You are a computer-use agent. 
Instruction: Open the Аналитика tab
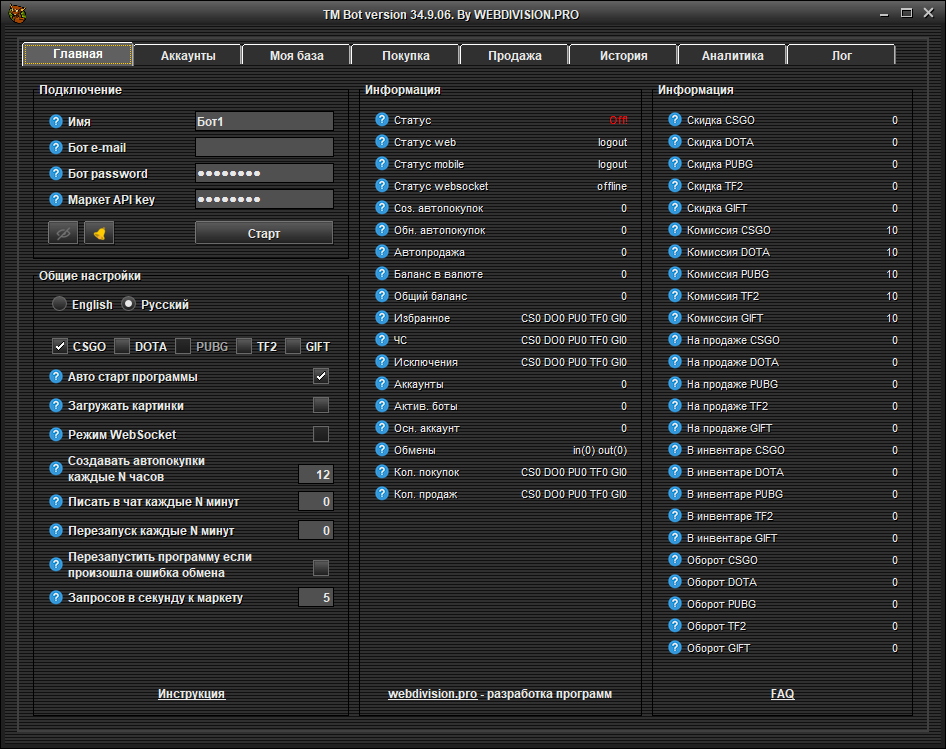point(732,56)
